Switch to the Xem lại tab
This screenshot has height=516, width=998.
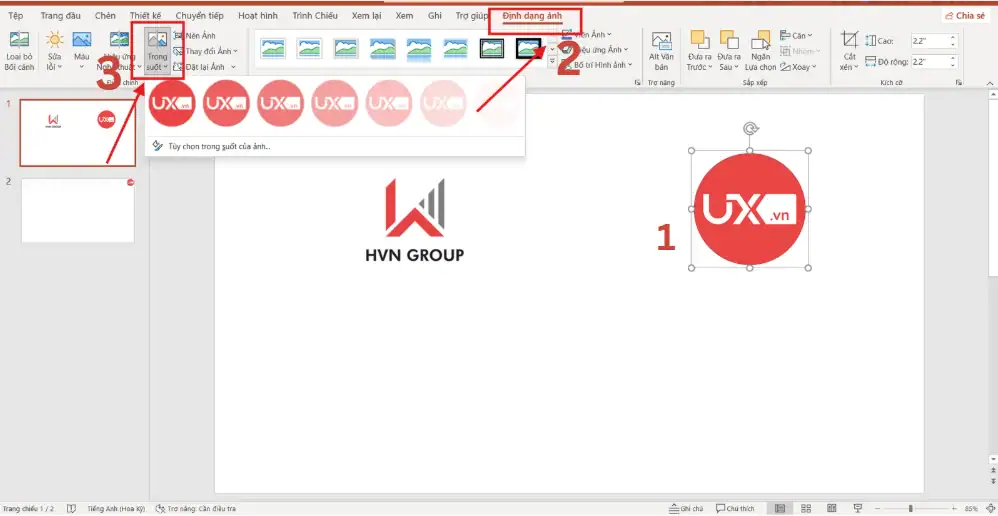tap(367, 15)
